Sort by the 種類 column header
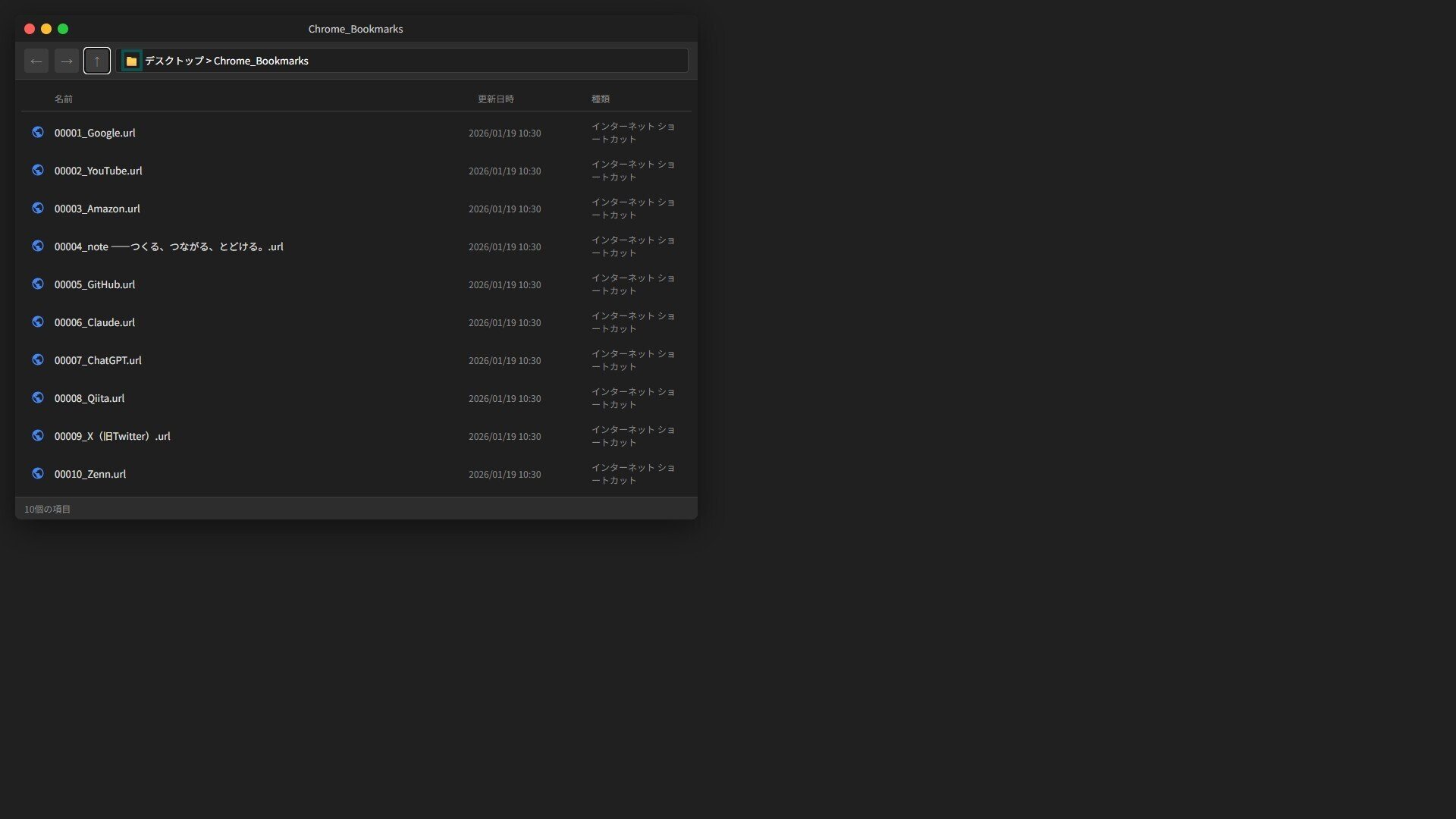 click(x=601, y=99)
